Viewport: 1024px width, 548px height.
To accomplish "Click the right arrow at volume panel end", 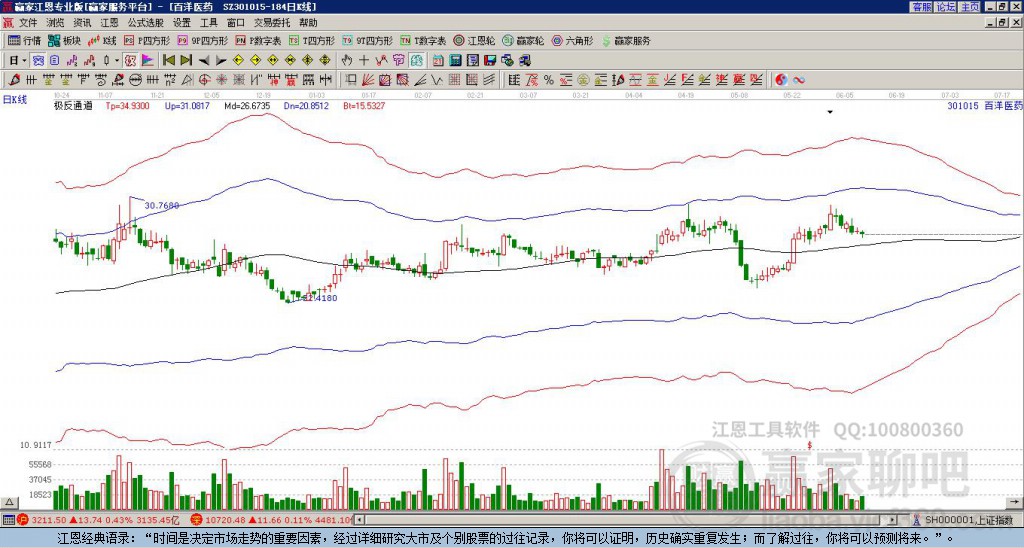I will (1016, 502).
